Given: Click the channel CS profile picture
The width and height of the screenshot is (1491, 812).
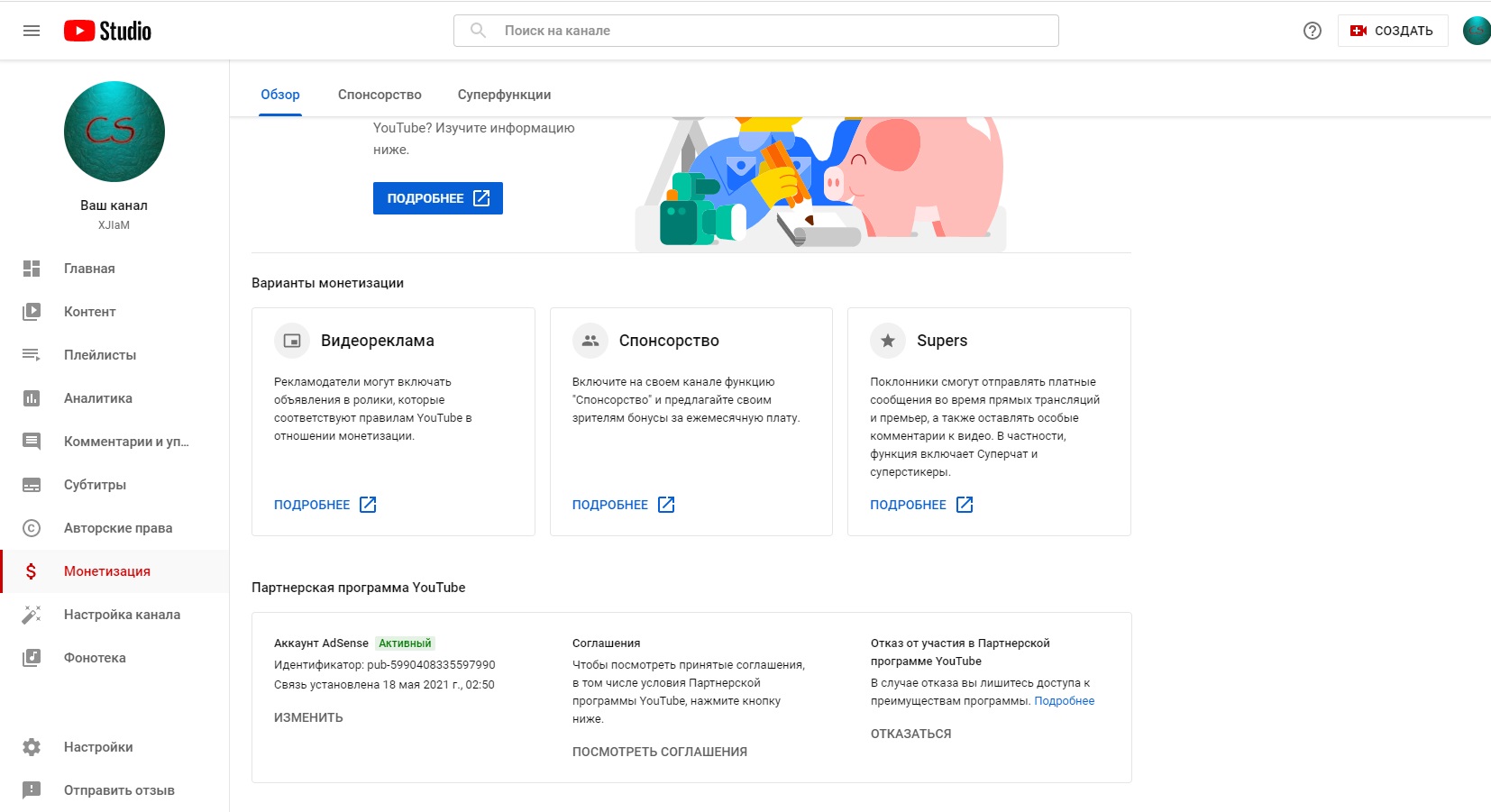Looking at the screenshot, I should (x=114, y=132).
